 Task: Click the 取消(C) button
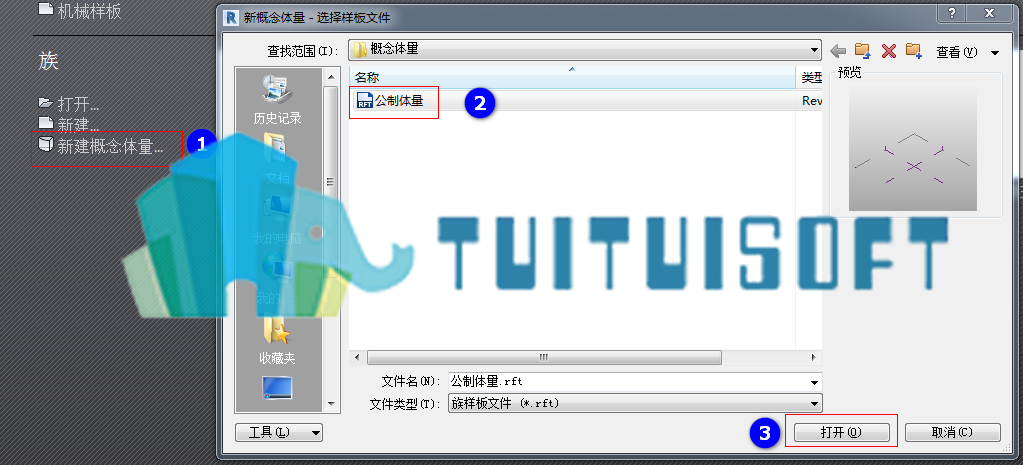(953, 432)
